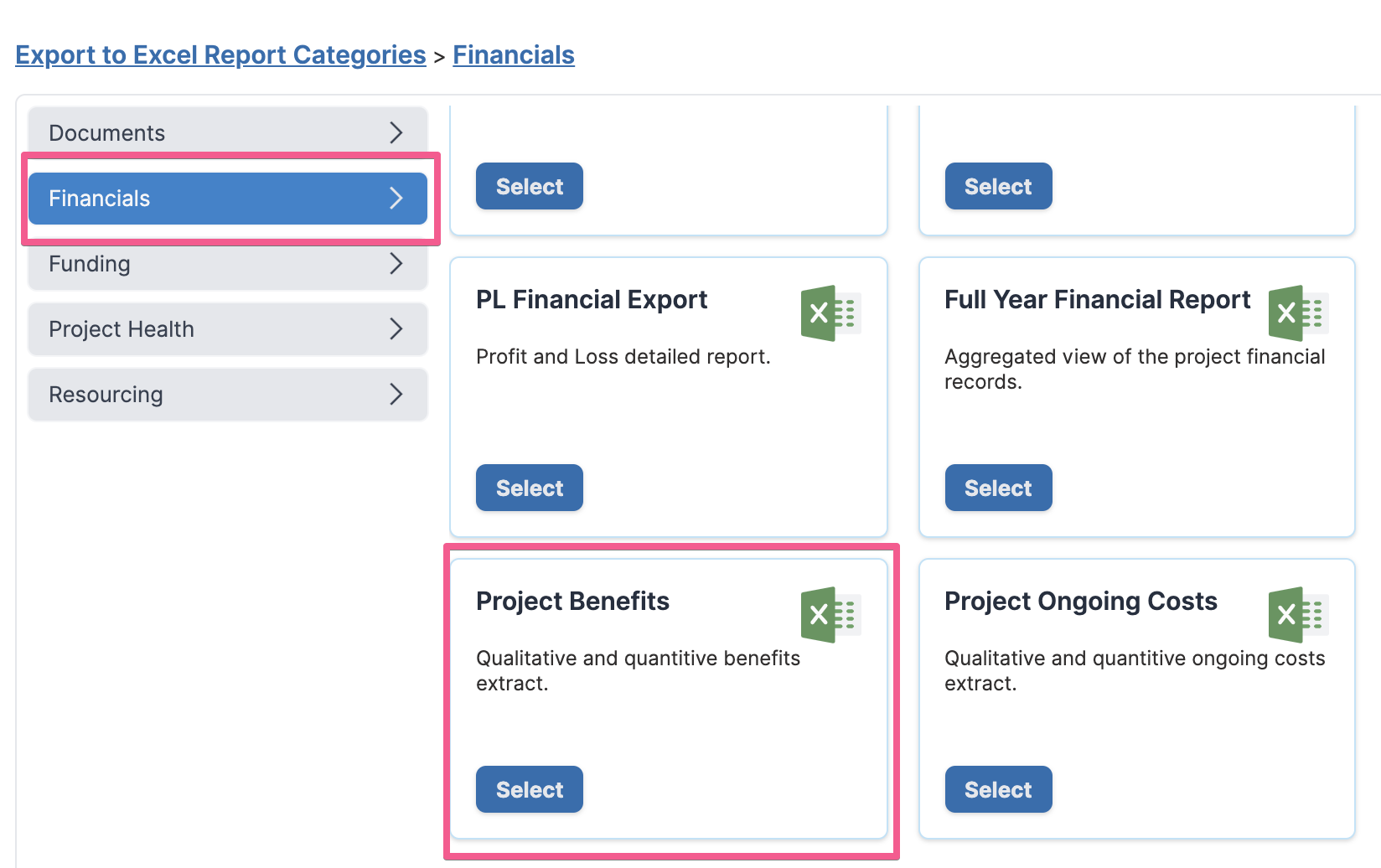Click chevron arrow next to Project Health

point(396,328)
